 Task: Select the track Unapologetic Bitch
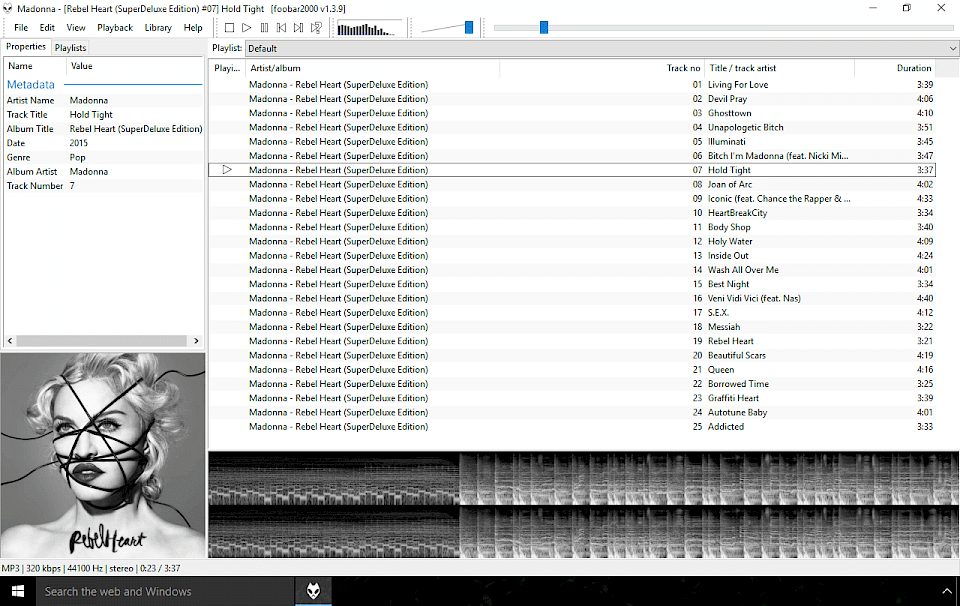point(572,127)
